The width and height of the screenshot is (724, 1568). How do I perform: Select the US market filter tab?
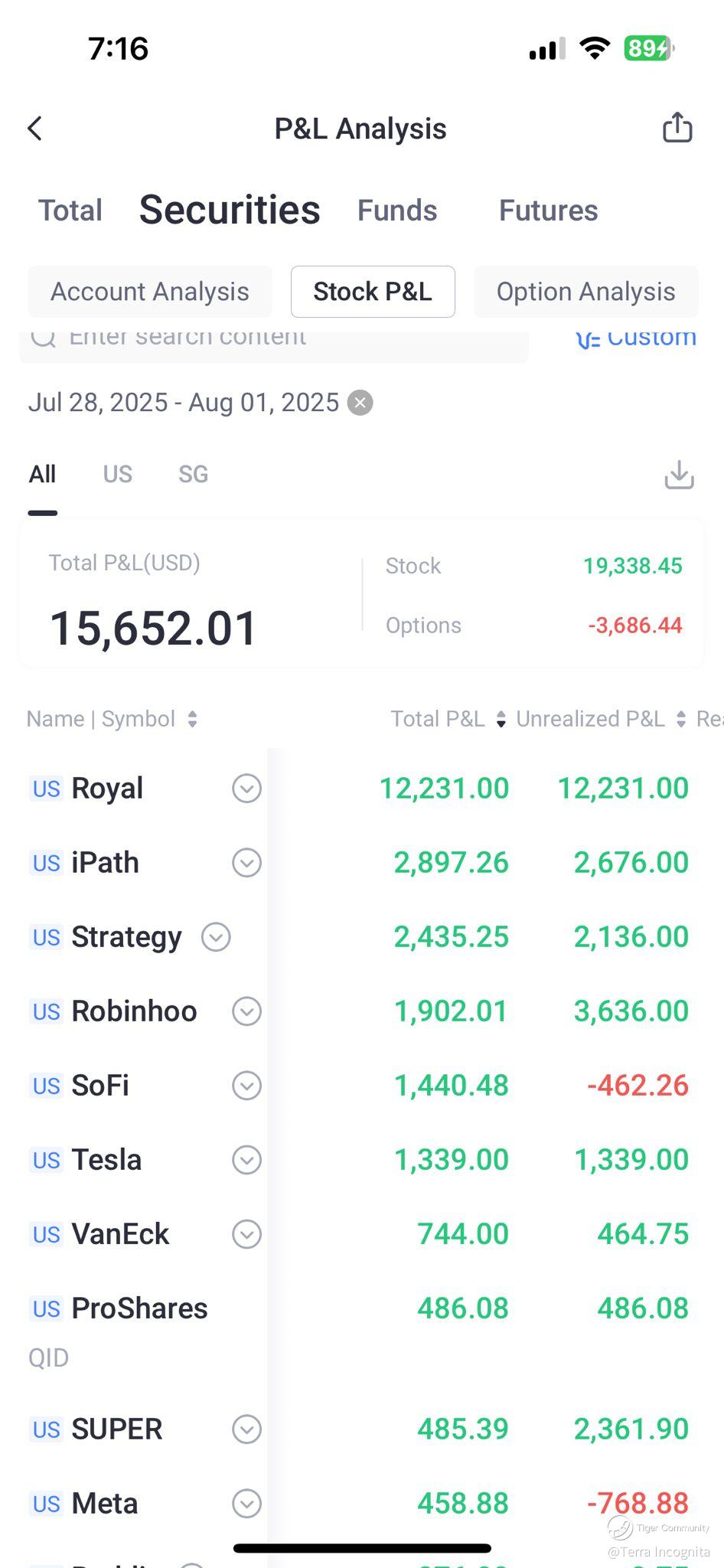pyautogui.click(x=118, y=475)
